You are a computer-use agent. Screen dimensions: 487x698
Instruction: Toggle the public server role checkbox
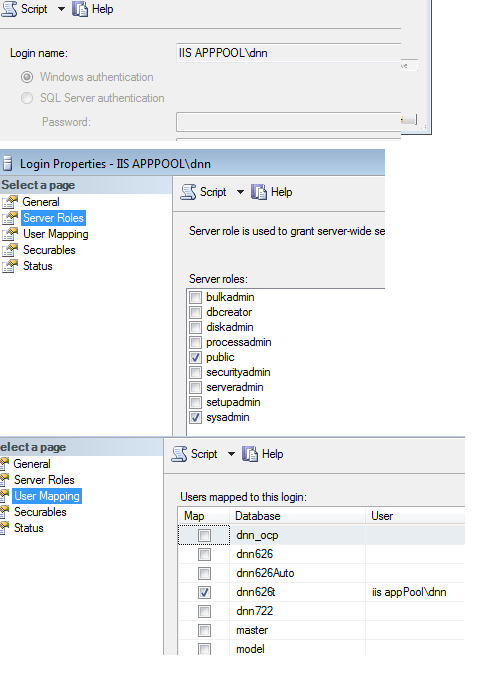pos(195,357)
